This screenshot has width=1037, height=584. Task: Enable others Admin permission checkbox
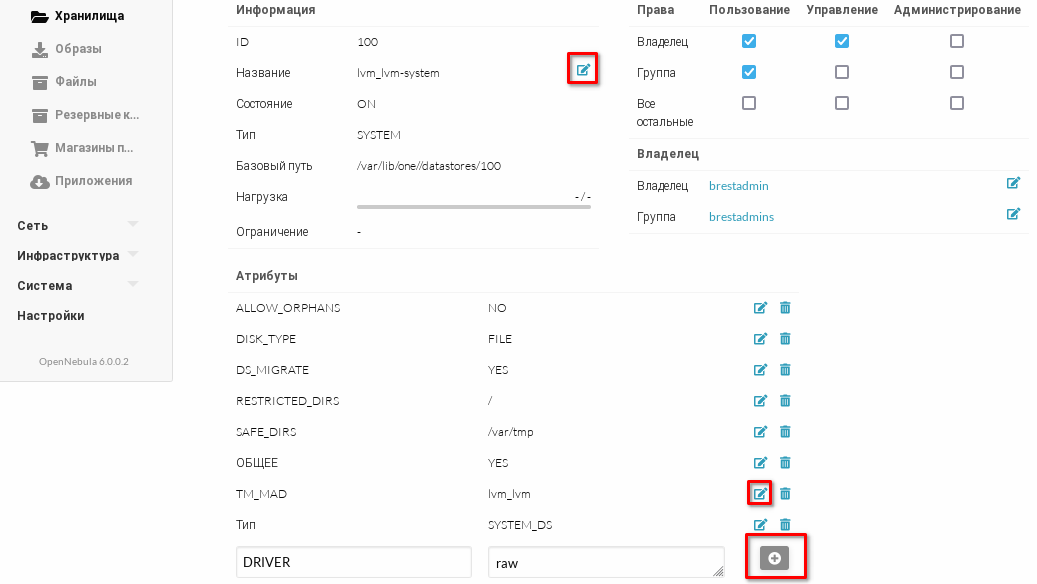957,104
